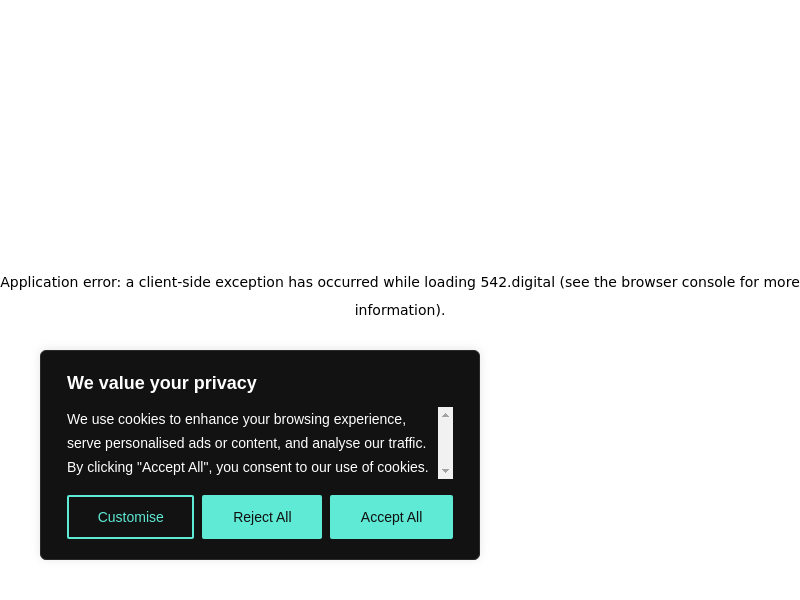This screenshot has height=600, width=800.
Task: Click the word "privacy" in banner heading
Action: 226,383
